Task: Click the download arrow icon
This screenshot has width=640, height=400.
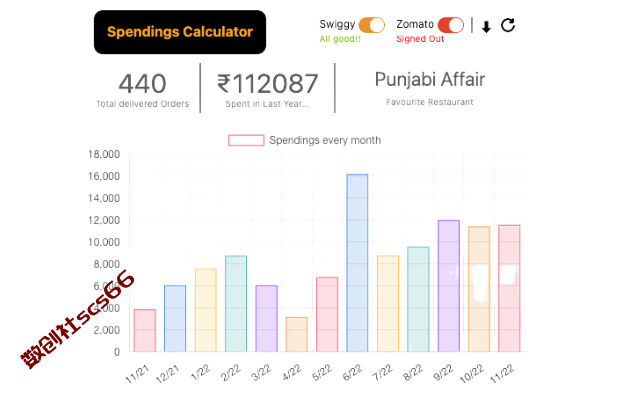Action: point(486,27)
